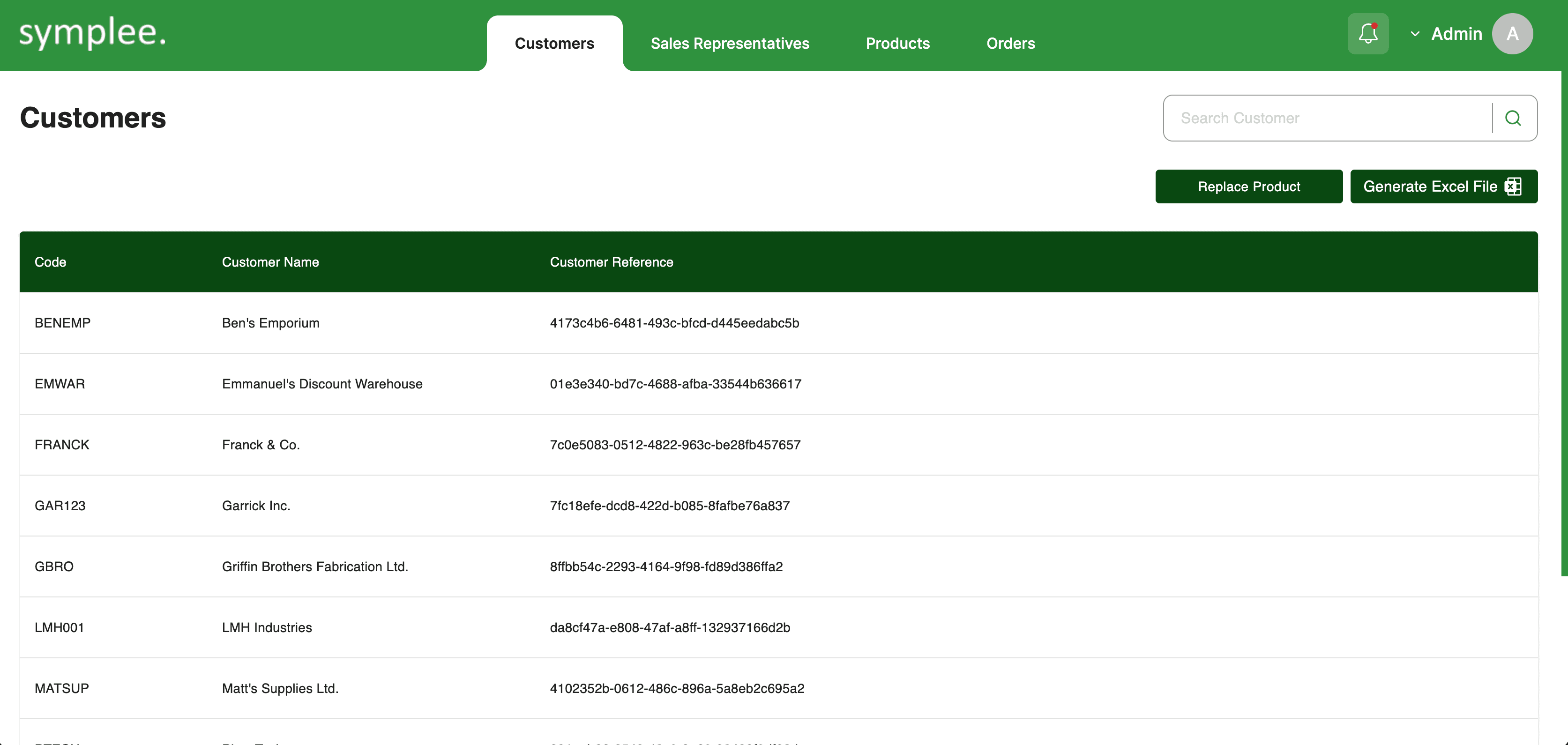Open Matt's Supplies Ltd. customer
Screen dimensions: 1568x745
(280, 688)
